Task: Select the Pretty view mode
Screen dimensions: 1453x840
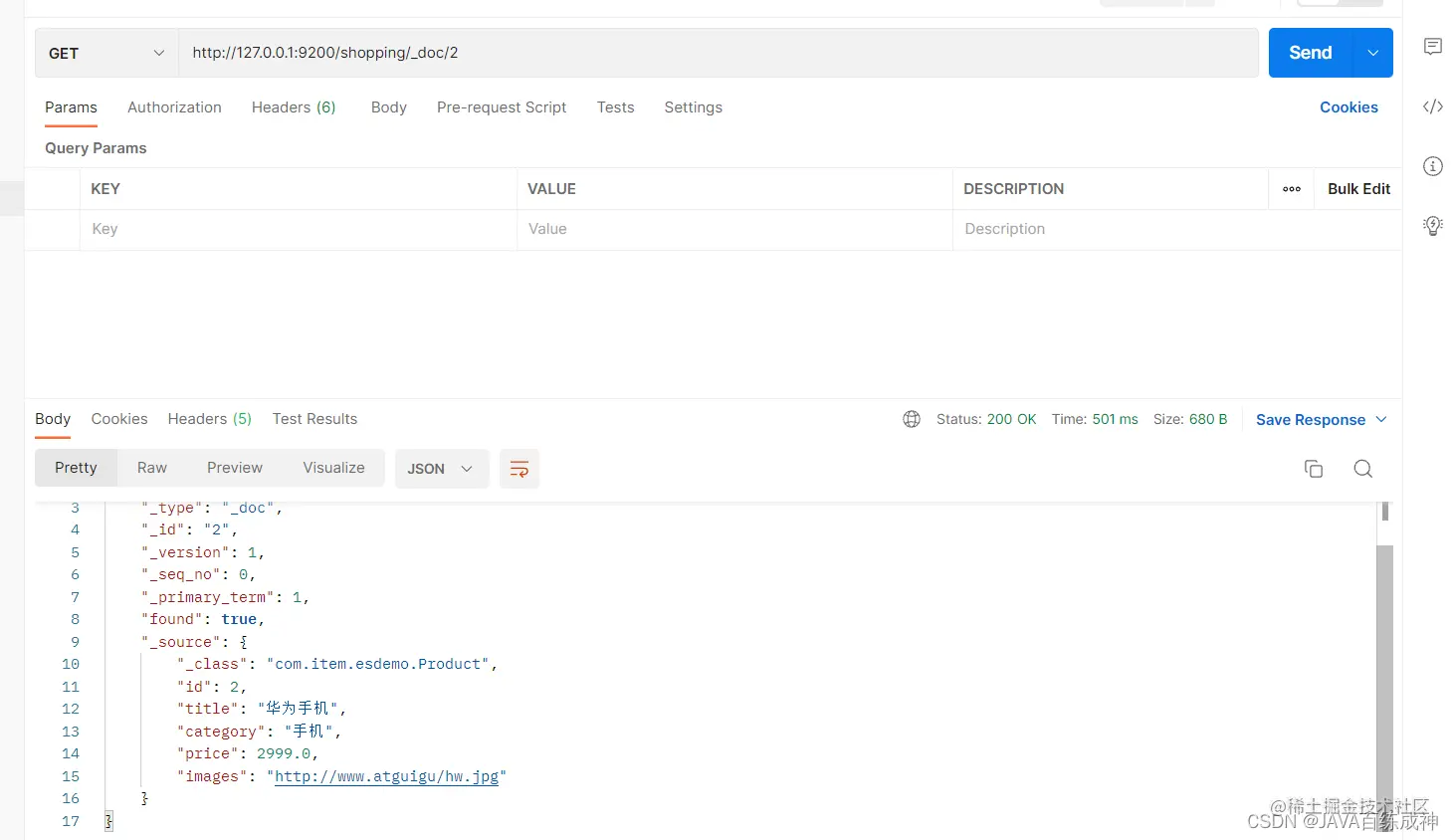Action: point(76,468)
